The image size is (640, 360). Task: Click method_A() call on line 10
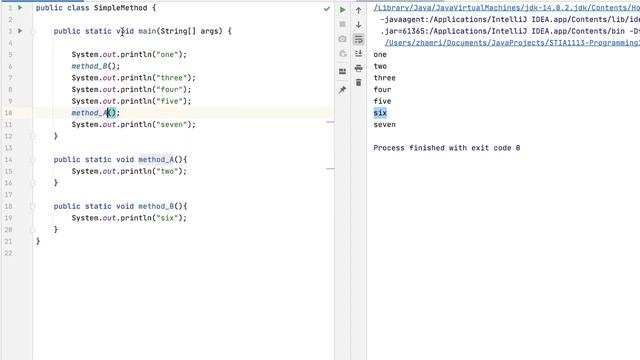pyautogui.click(x=96, y=113)
